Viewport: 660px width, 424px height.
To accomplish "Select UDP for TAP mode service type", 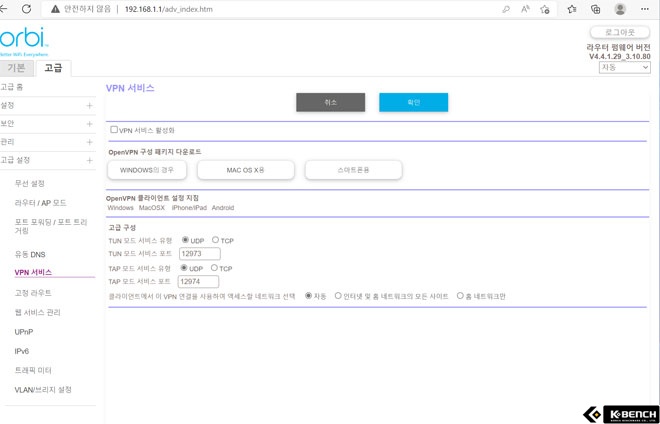I will click(x=184, y=267).
